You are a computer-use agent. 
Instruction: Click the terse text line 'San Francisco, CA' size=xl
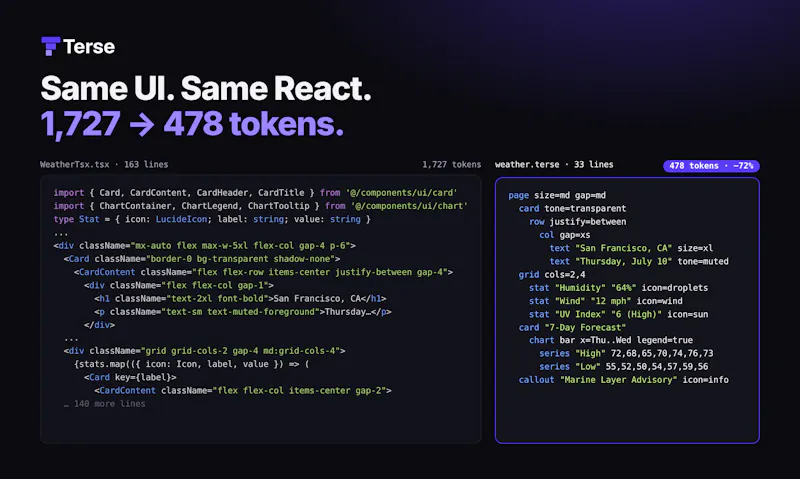631,248
